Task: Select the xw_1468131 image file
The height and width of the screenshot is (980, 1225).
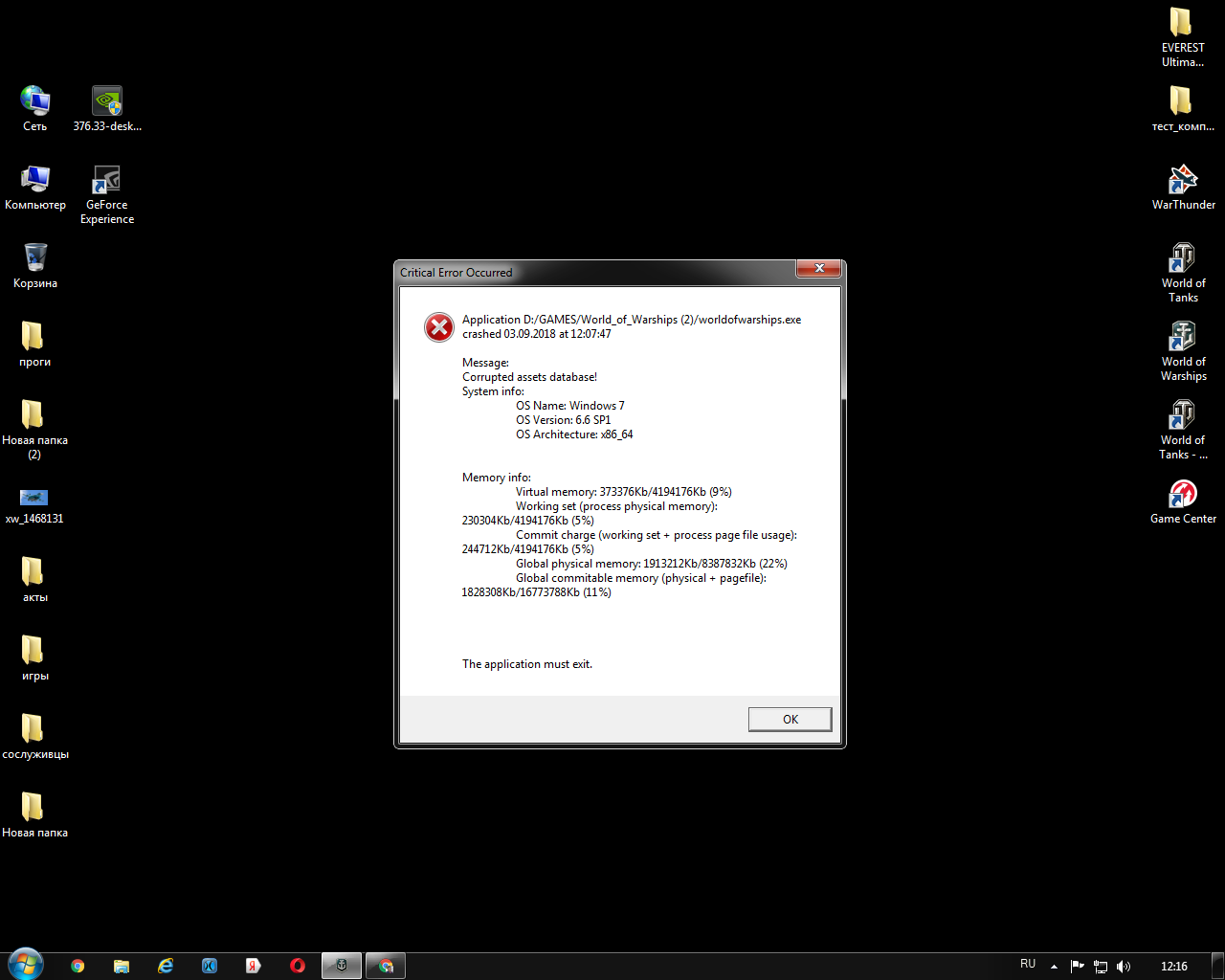Action: point(34,506)
